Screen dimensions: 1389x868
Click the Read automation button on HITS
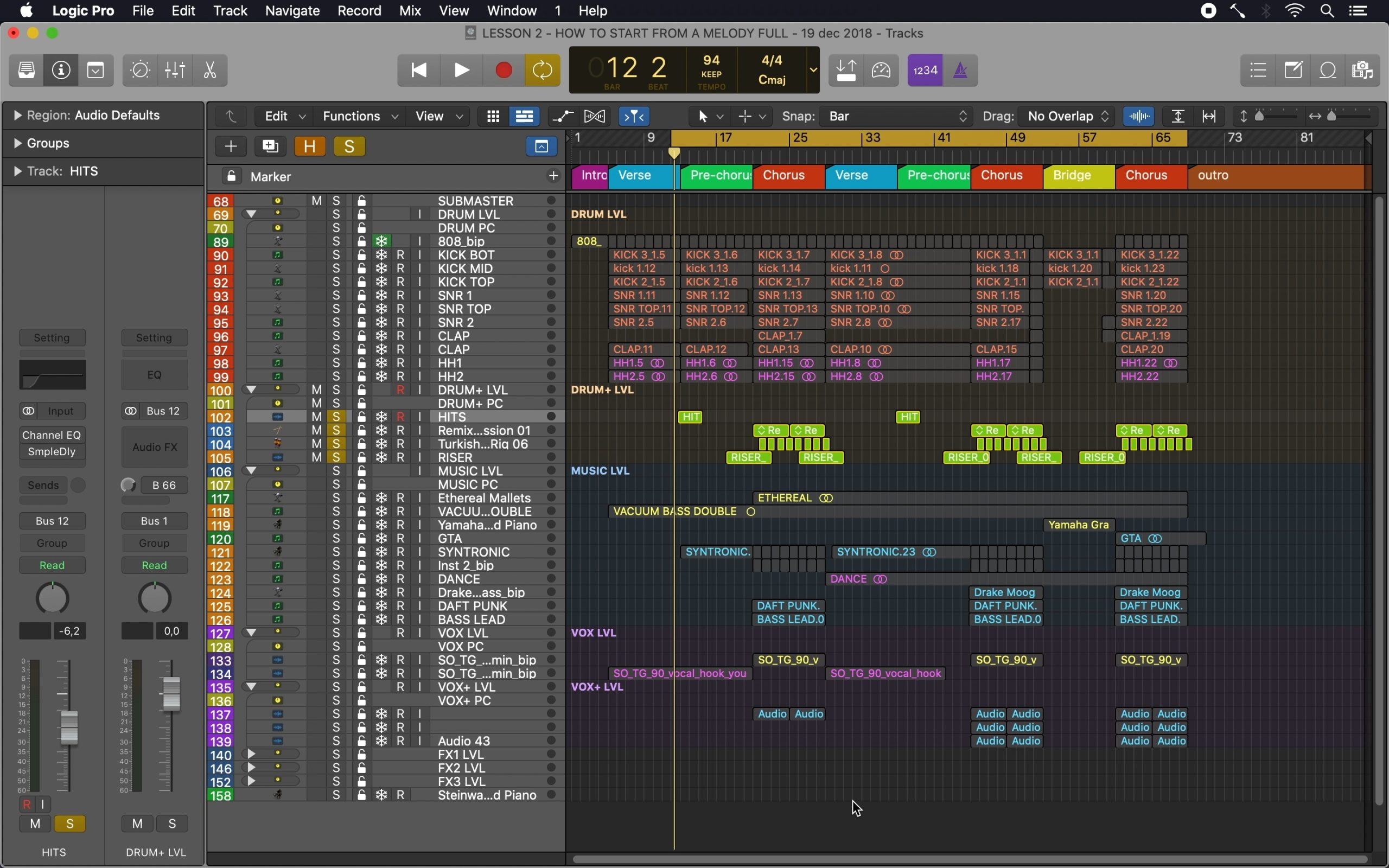coord(52,565)
